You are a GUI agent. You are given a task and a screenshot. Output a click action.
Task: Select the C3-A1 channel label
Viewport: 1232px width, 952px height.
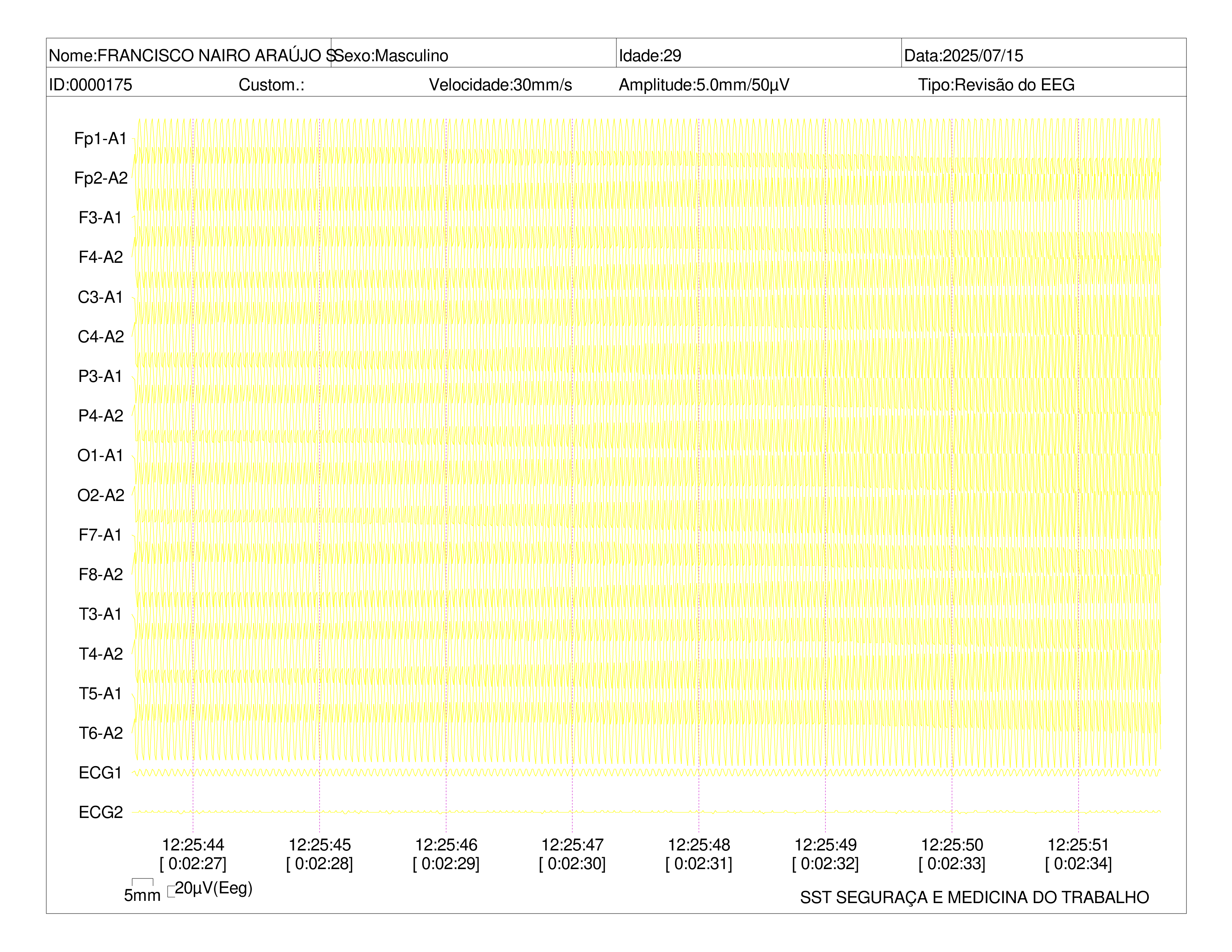[100, 297]
